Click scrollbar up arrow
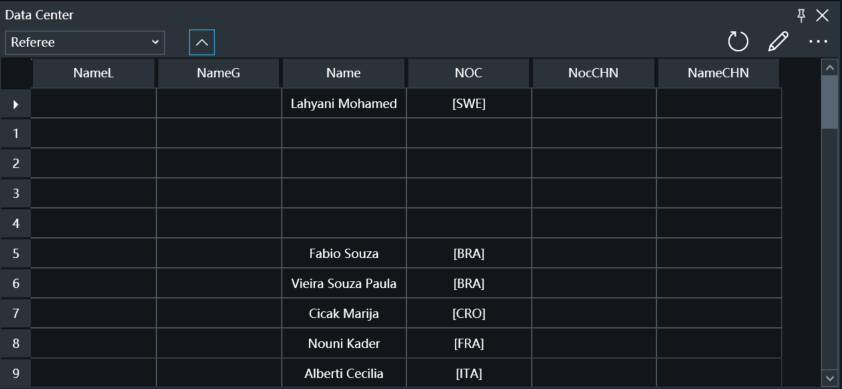 [830, 68]
